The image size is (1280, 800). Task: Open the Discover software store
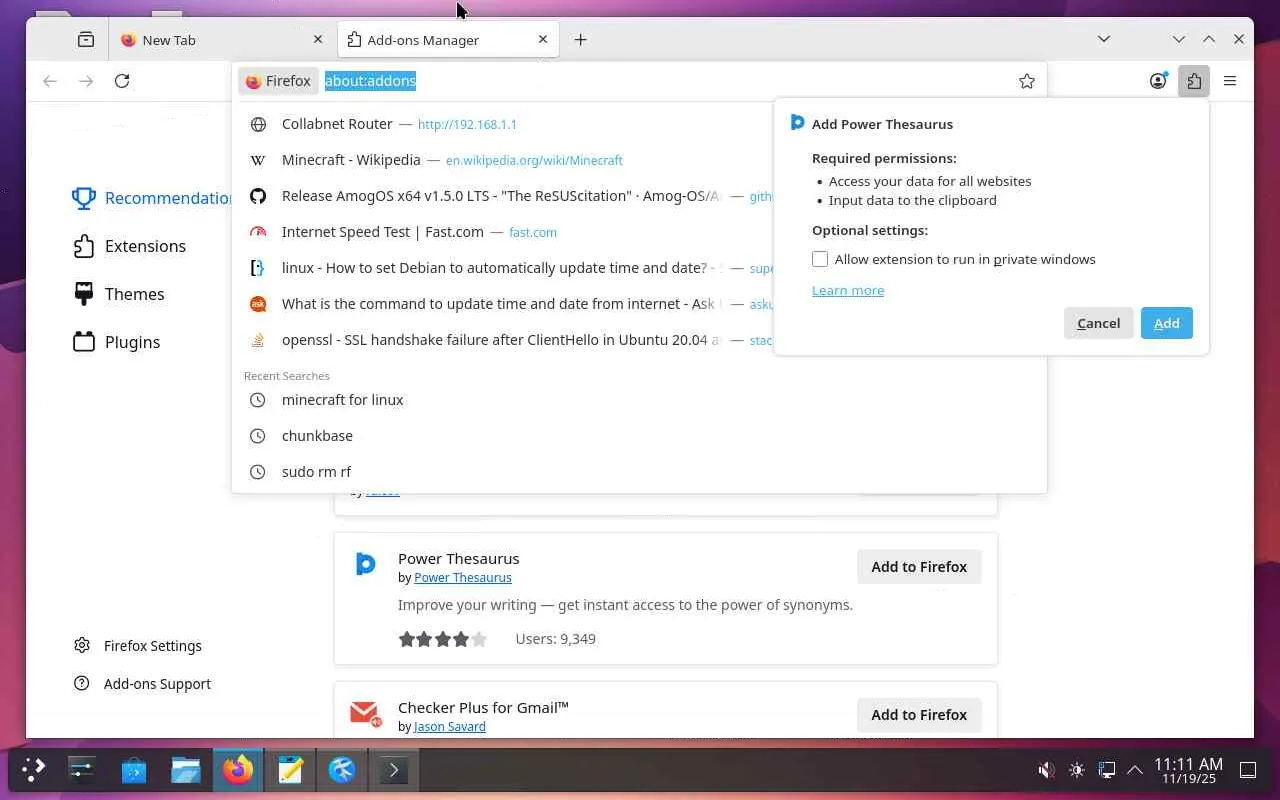tap(133, 769)
